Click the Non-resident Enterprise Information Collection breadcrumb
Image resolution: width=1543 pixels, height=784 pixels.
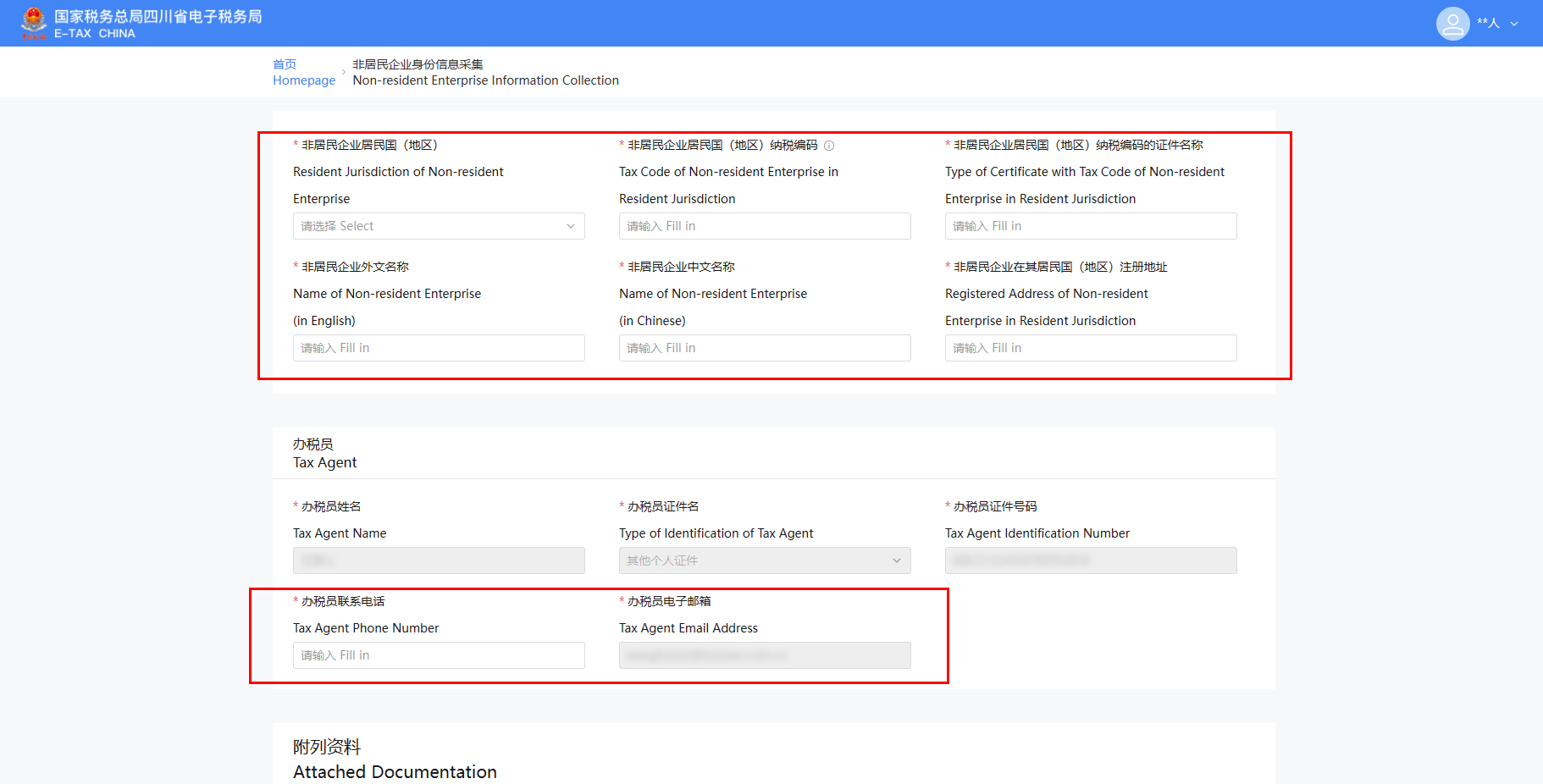[x=485, y=80]
